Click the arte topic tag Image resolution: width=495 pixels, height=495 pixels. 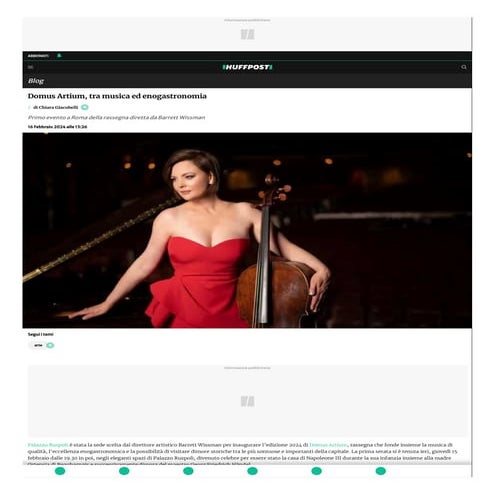pos(38,345)
